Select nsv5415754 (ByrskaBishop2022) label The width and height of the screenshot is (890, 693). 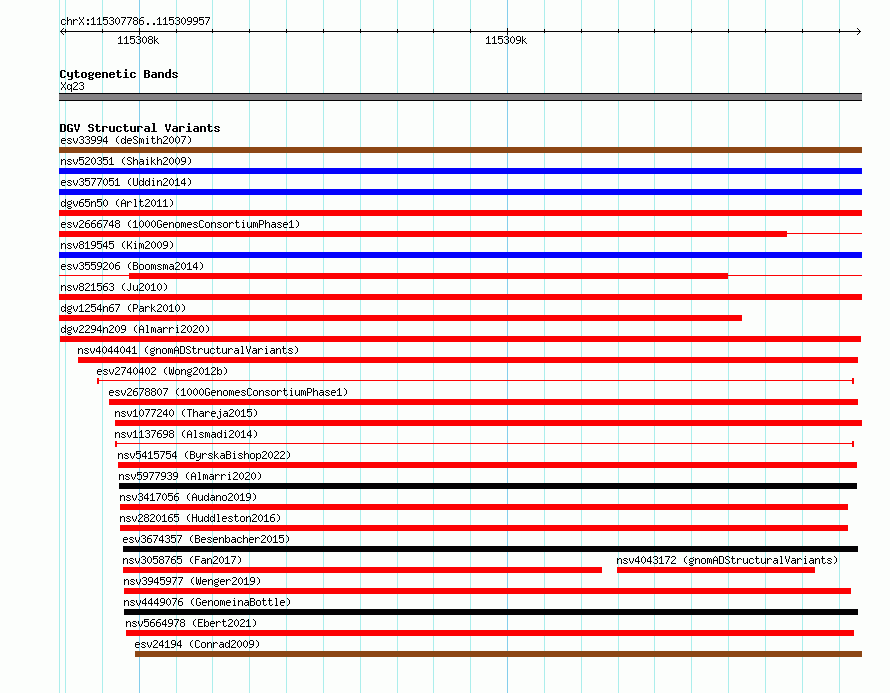pyautogui.click(x=204, y=455)
